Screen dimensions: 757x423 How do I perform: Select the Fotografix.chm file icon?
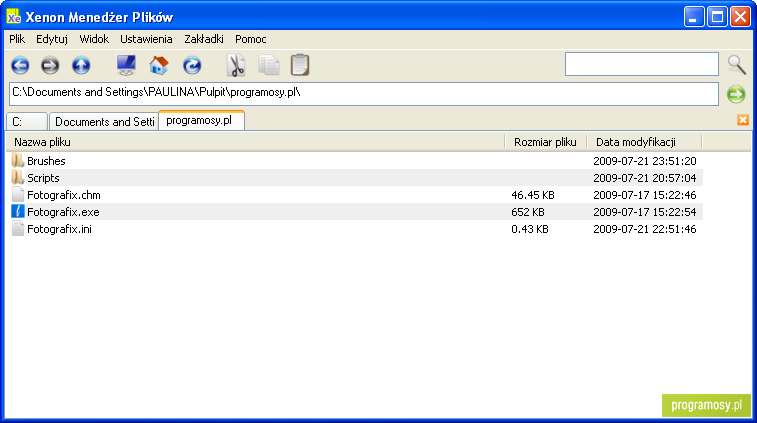click(18, 195)
